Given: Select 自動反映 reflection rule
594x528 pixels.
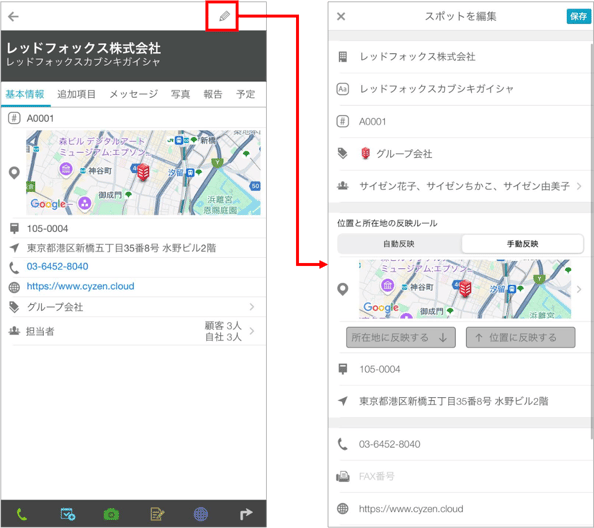Looking at the screenshot, I should (399, 244).
